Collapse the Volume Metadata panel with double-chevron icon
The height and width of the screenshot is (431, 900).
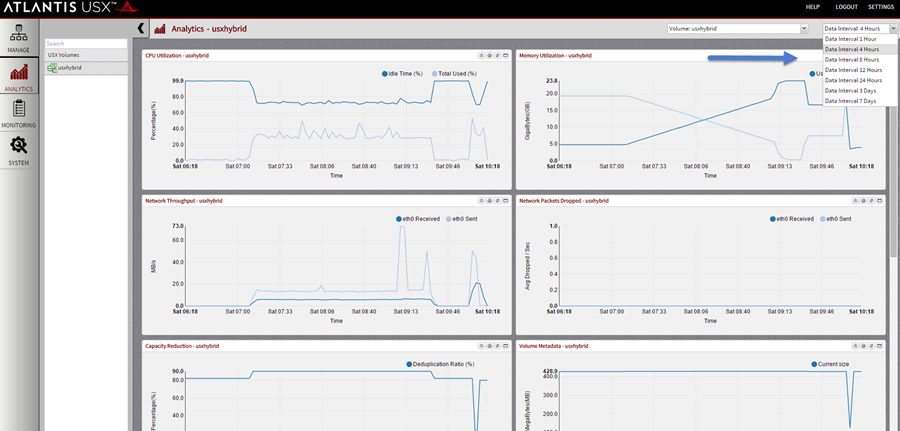coord(855,346)
